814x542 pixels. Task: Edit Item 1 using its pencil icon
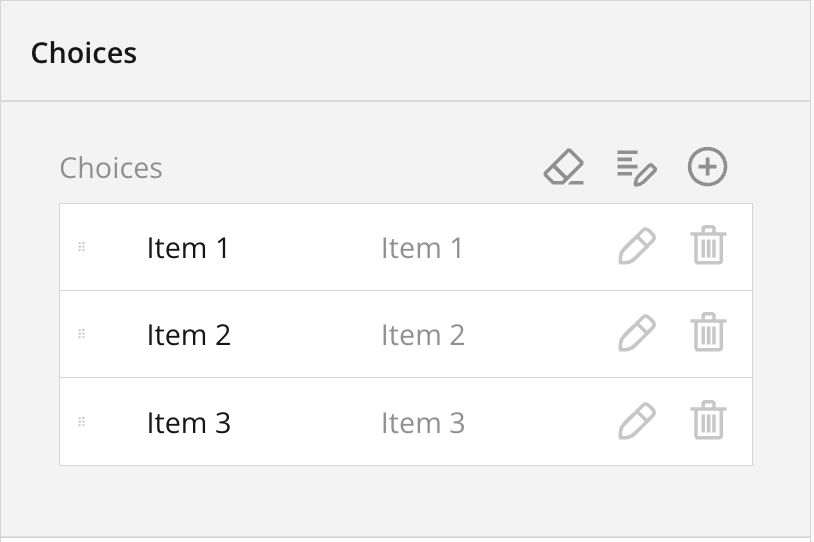637,247
